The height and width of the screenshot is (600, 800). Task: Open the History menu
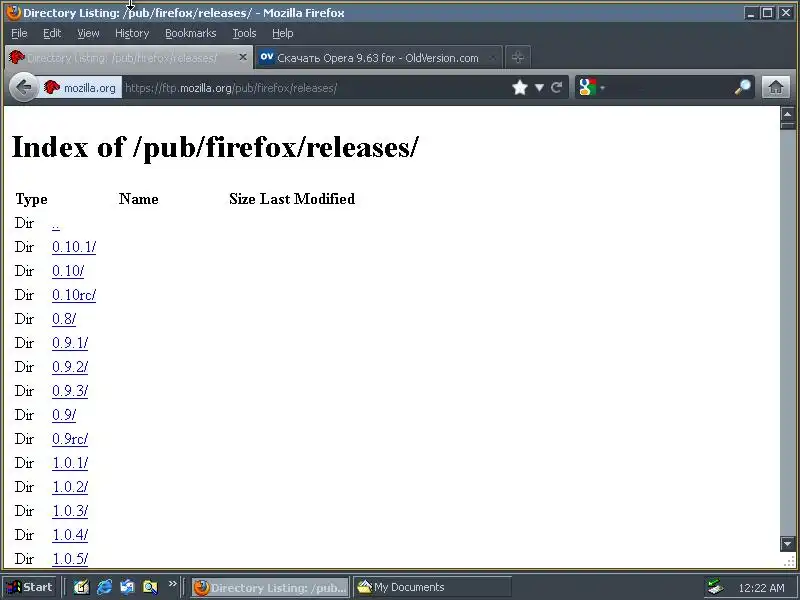click(x=132, y=33)
